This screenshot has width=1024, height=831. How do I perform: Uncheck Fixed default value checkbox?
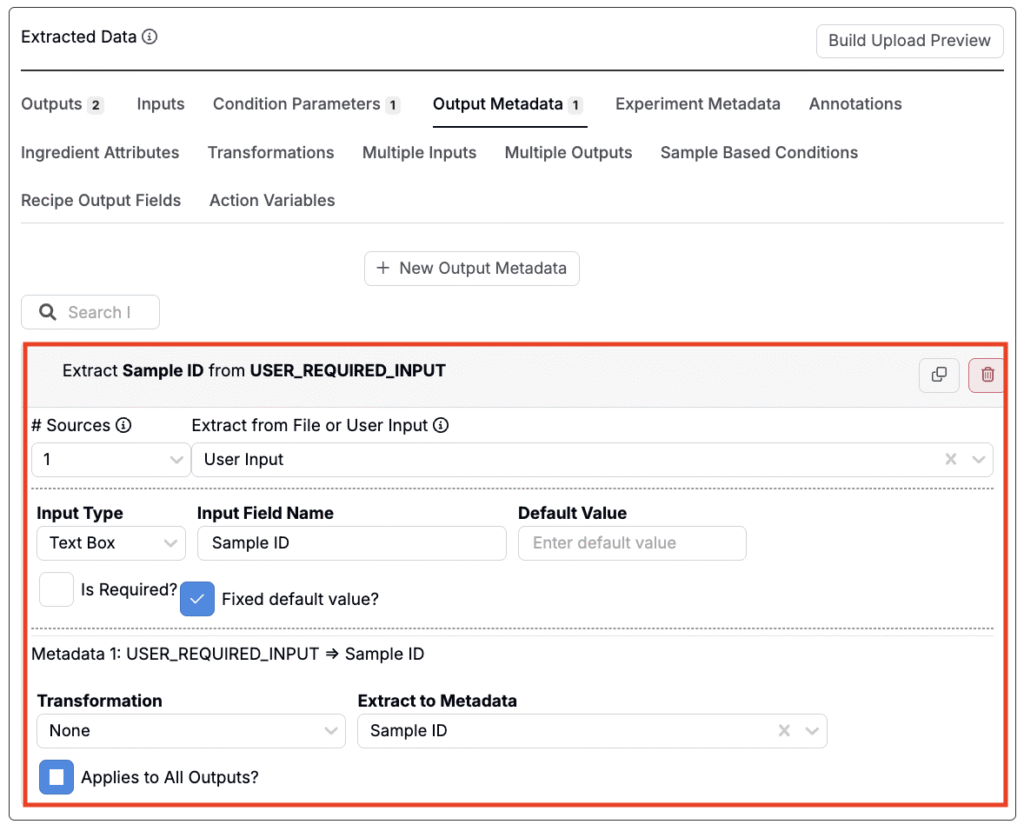(x=198, y=599)
